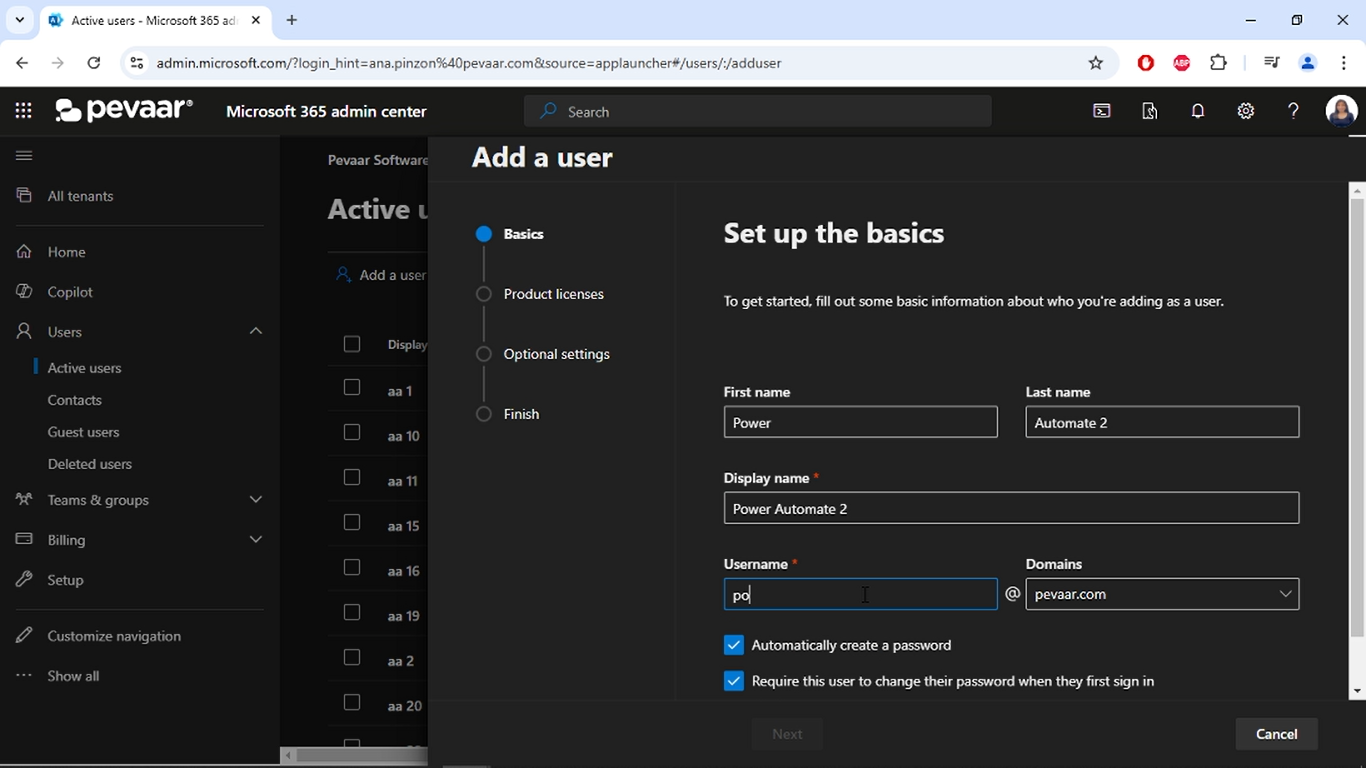Click Customize navigation
Image resolution: width=1366 pixels, height=768 pixels.
(x=114, y=636)
